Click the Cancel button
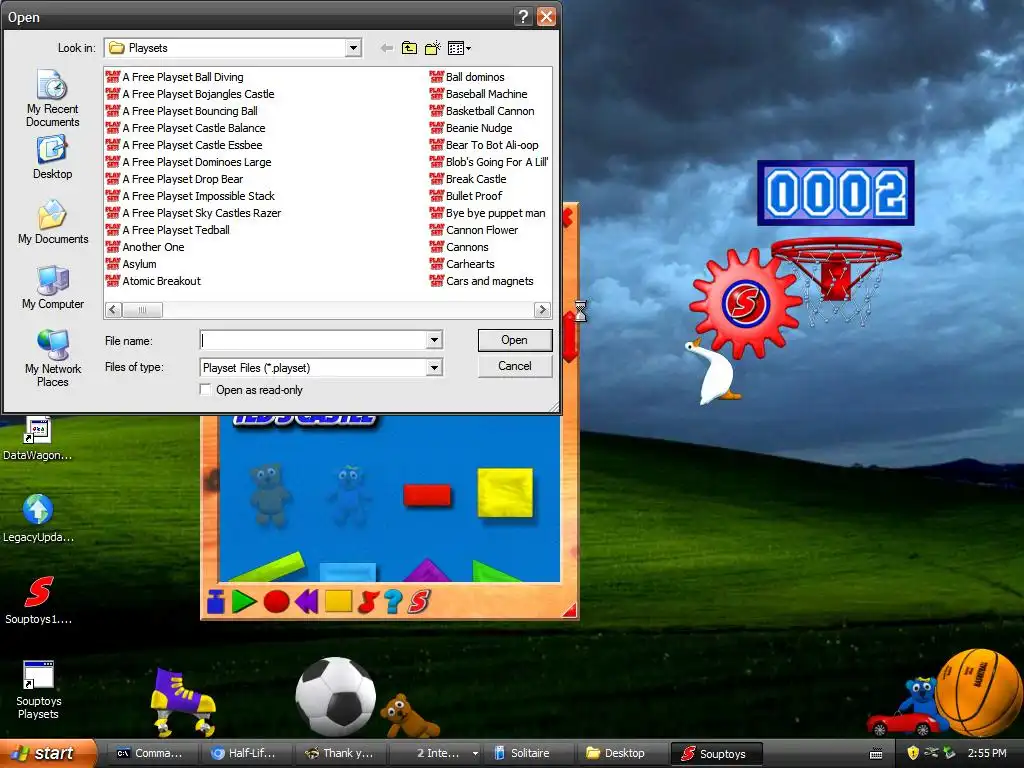 point(515,366)
